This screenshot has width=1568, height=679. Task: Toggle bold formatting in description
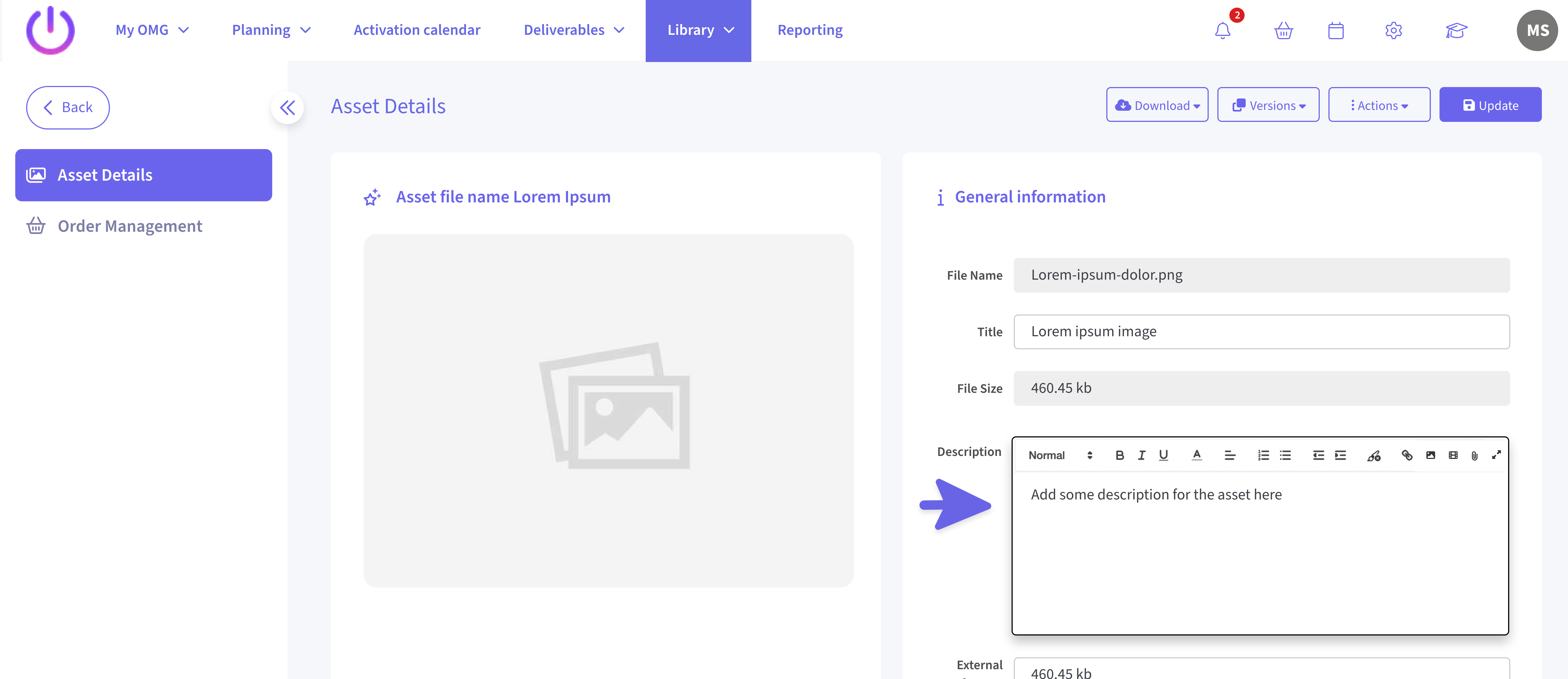(1119, 455)
